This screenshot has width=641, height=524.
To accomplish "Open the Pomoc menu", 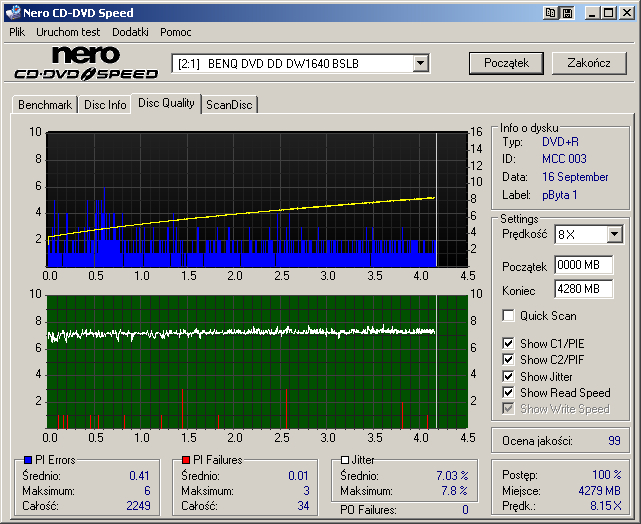I will [x=175, y=32].
